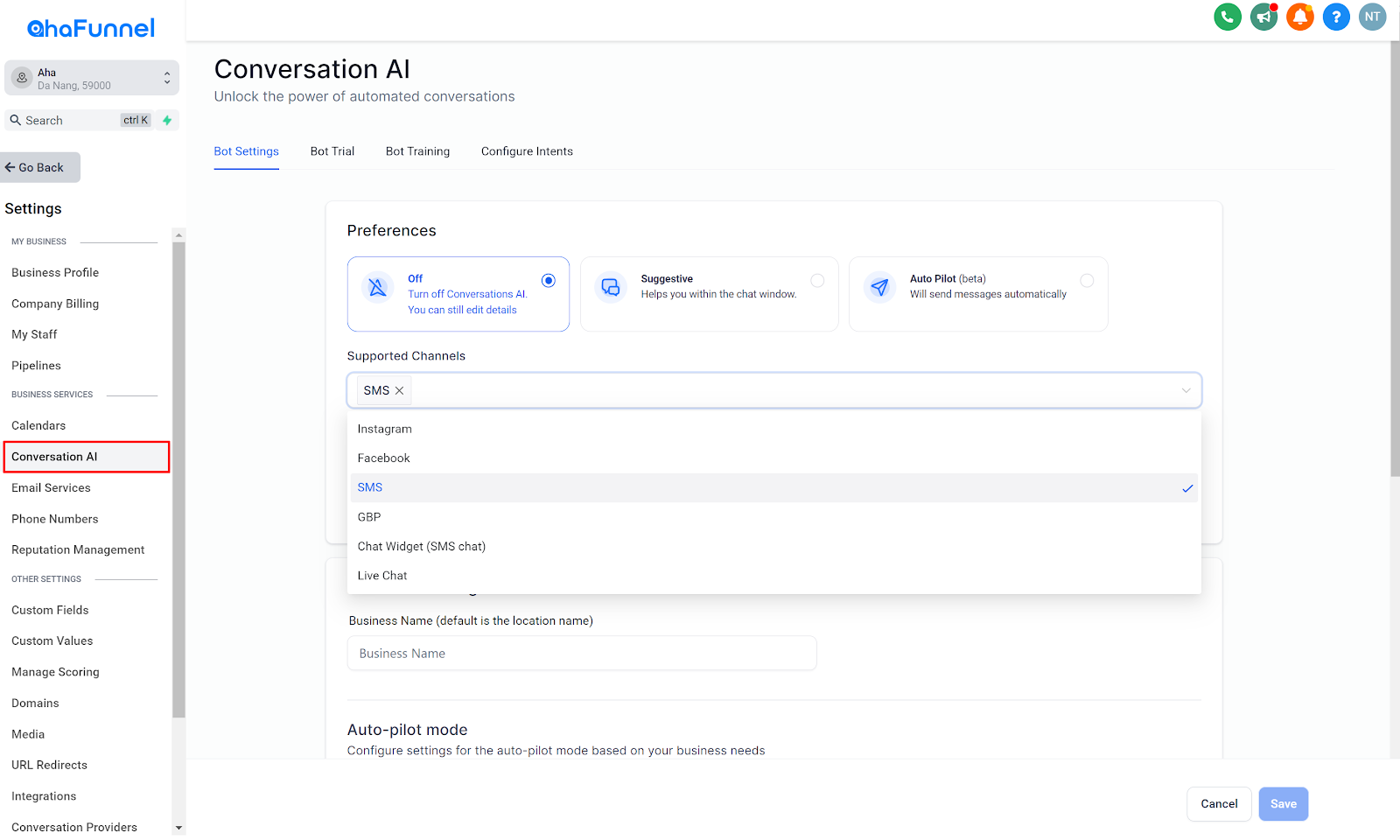Viewport: 1400px width, 840px height.
Task: Open Company Billing settings
Action: tap(55, 304)
